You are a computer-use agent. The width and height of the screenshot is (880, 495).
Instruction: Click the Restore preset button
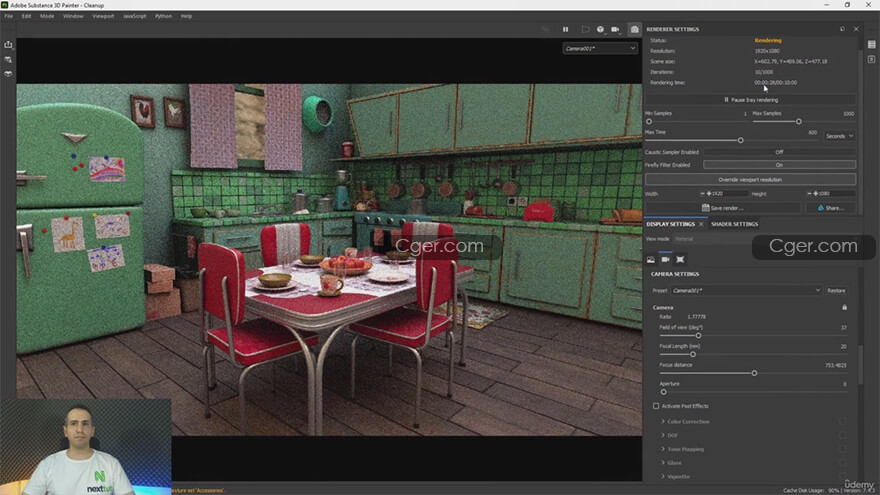(836, 291)
